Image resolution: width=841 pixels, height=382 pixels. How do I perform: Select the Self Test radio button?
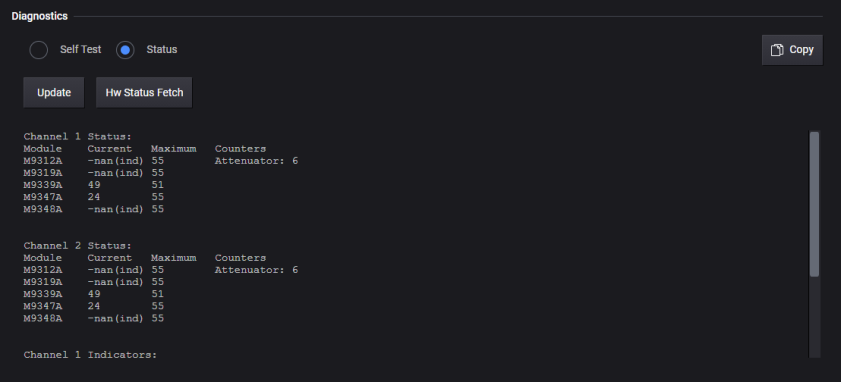39,50
